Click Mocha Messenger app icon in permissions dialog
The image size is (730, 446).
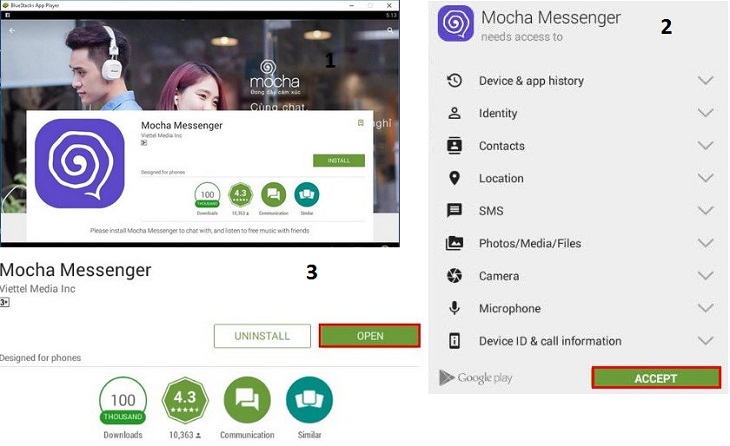coord(456,23)
